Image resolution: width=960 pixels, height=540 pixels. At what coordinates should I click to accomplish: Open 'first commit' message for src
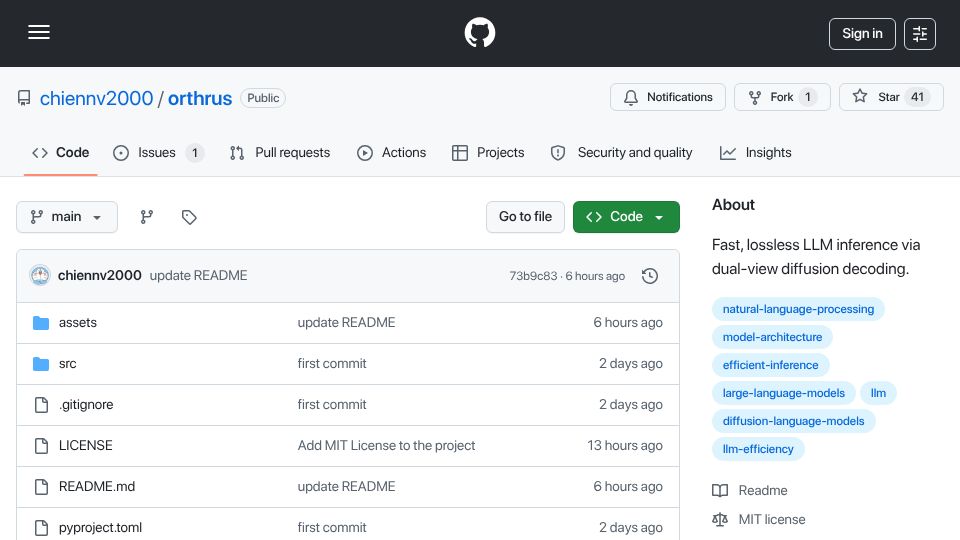pos(332,364)
